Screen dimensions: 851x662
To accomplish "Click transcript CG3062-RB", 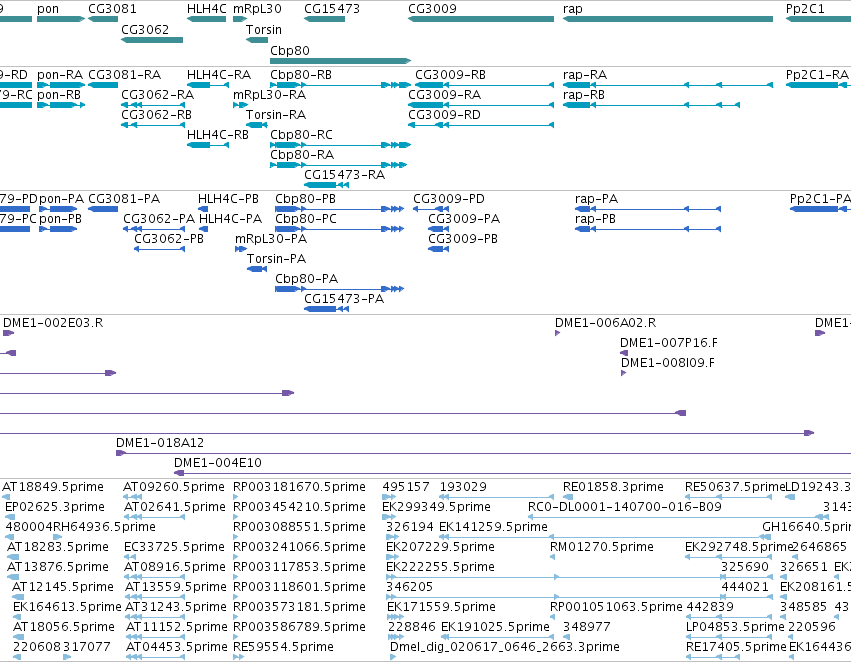I will tap(157, 115).
